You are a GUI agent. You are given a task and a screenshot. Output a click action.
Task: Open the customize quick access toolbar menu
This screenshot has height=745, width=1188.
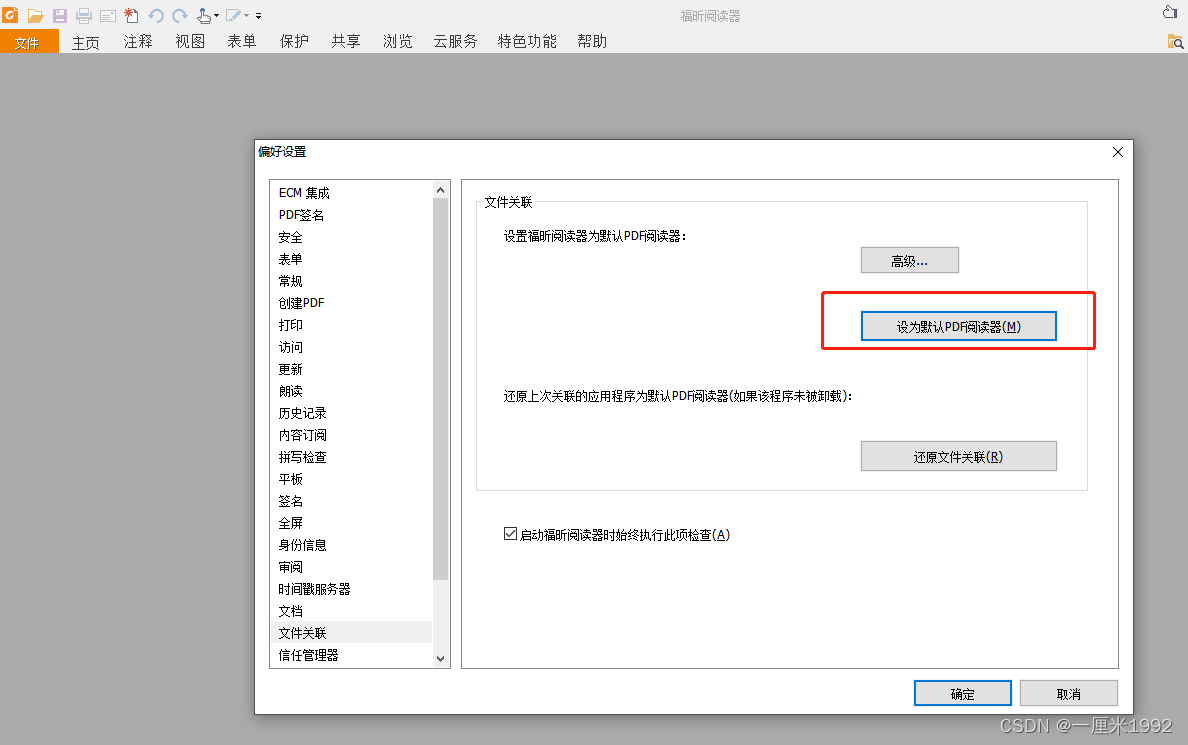pos(258,15)
